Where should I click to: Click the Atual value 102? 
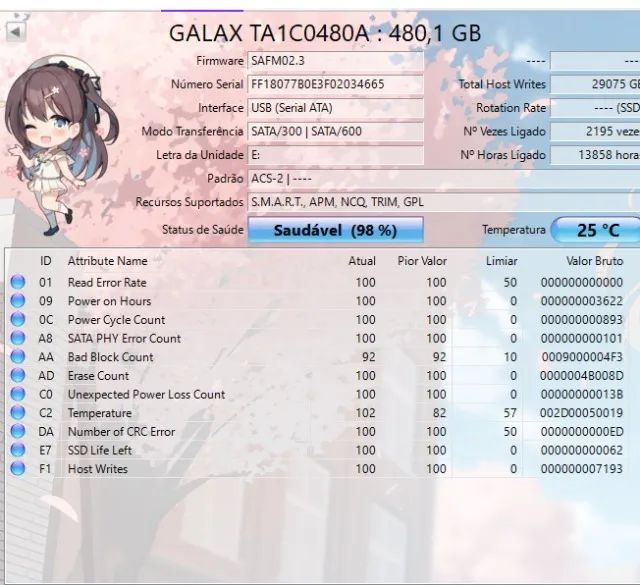[x=366, y=413]
